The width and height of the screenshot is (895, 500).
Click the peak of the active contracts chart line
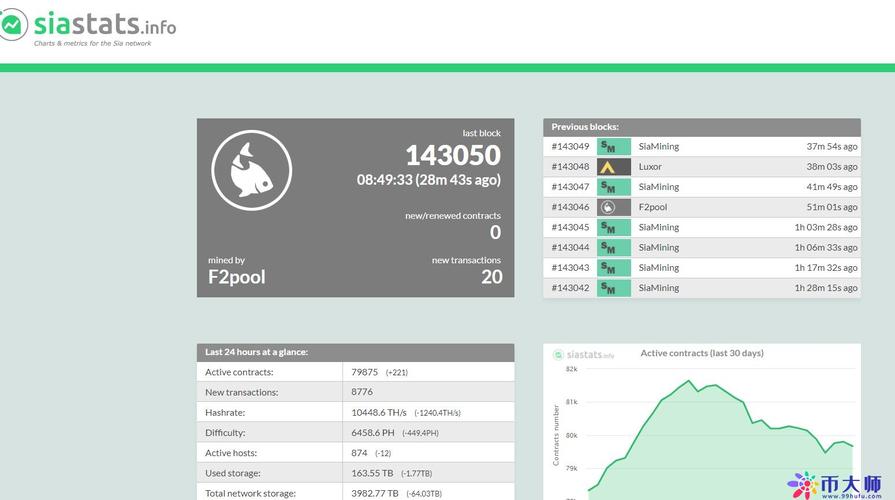point(689,381)
